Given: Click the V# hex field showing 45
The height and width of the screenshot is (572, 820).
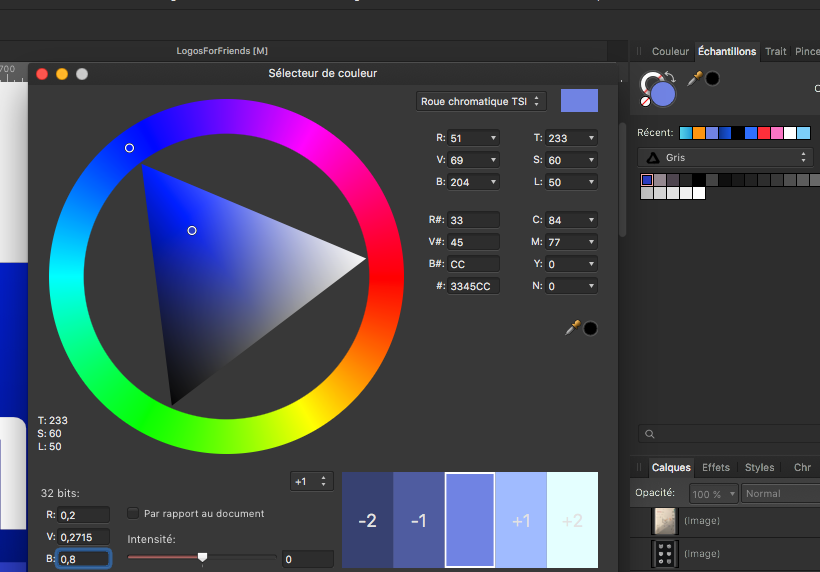Looking at the screenshot, I should 473,242.
